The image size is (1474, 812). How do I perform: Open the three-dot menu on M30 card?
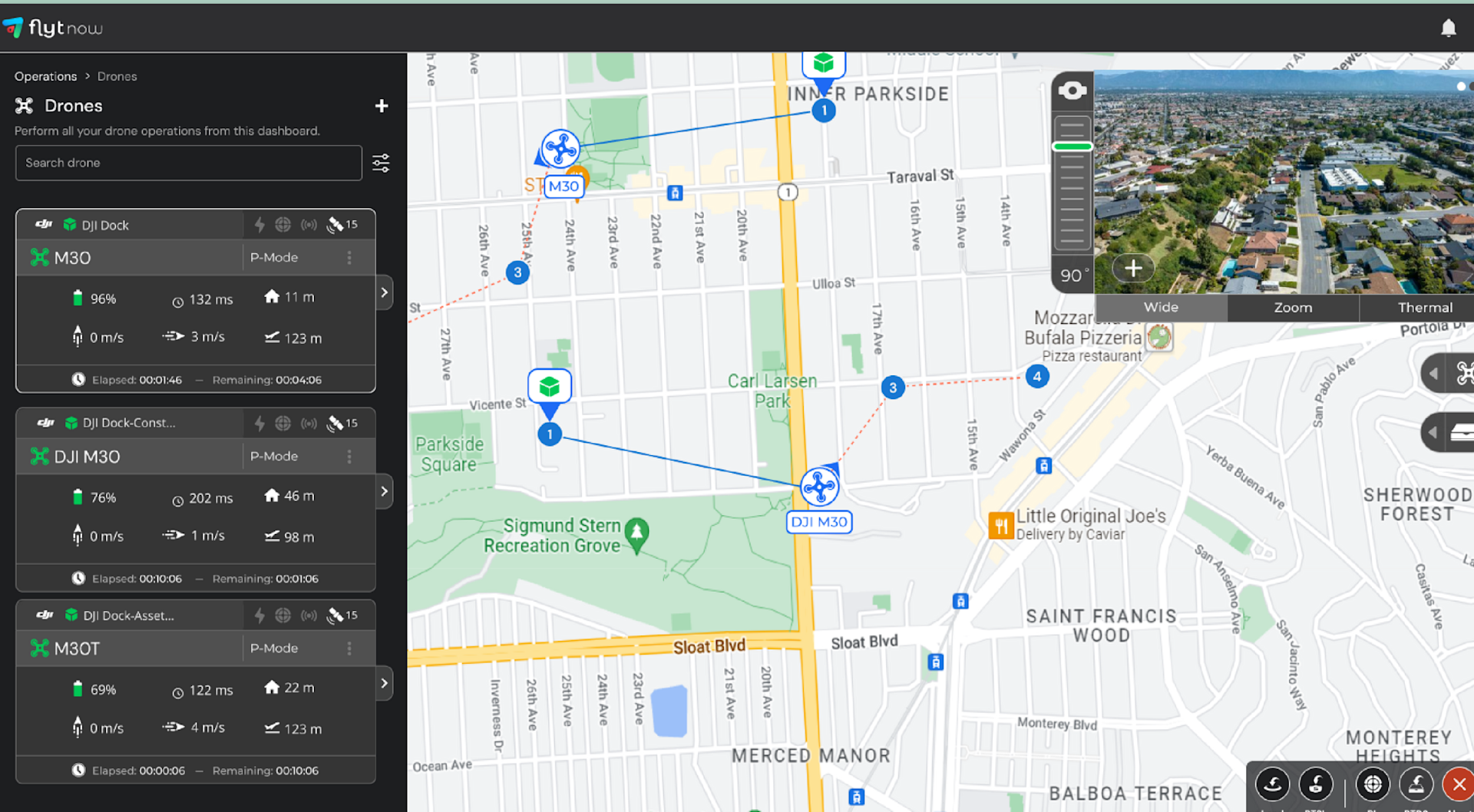click(x=349, y=258)
